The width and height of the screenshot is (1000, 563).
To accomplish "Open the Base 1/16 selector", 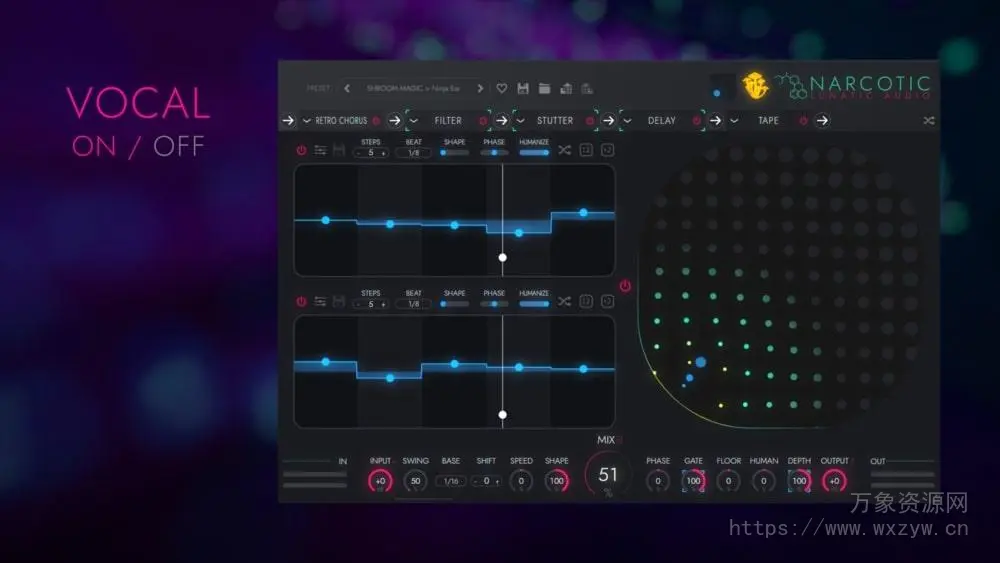I will pos(451,481).
